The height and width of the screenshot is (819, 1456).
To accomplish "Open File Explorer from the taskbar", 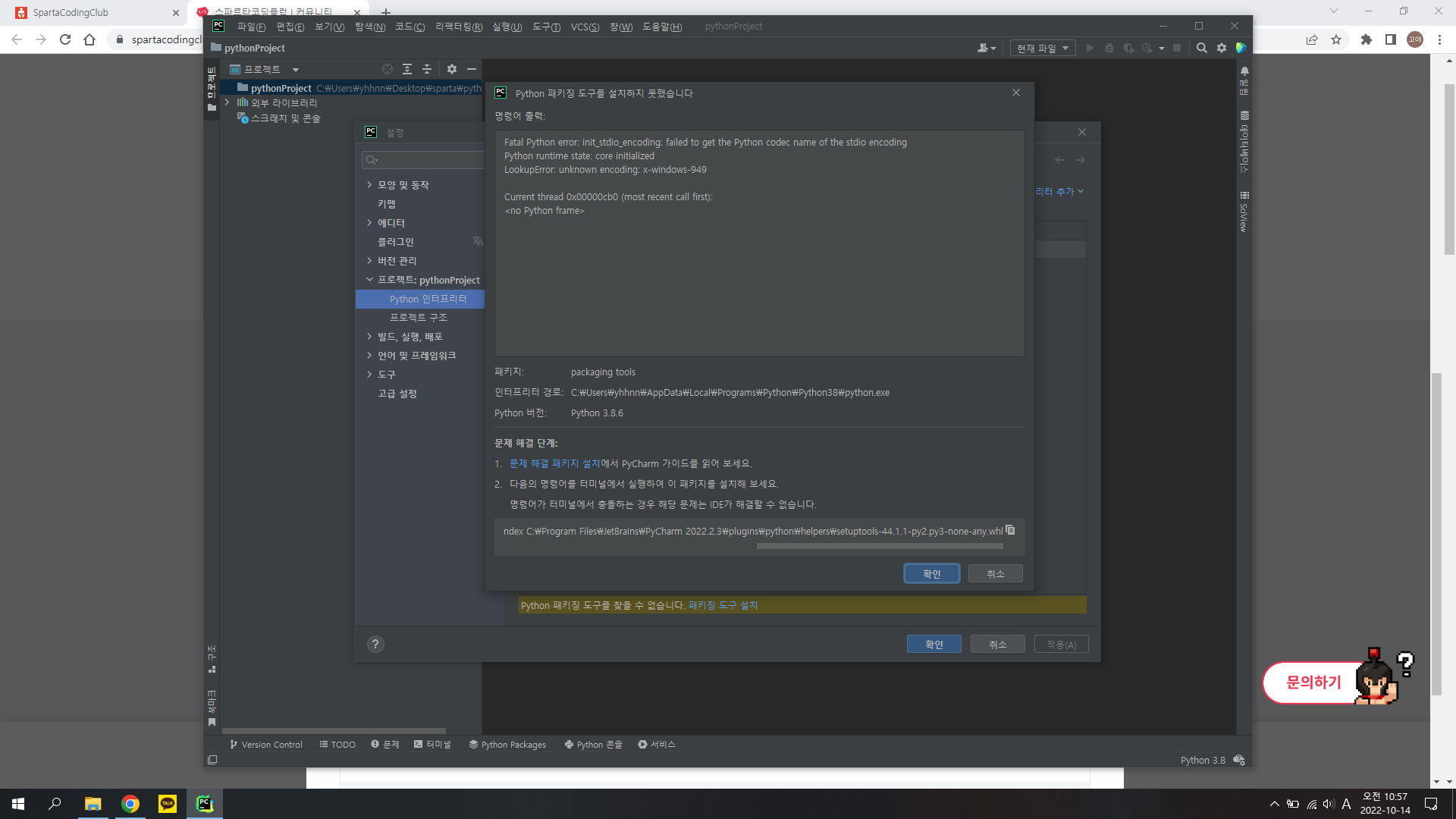I will pos(93,804).
